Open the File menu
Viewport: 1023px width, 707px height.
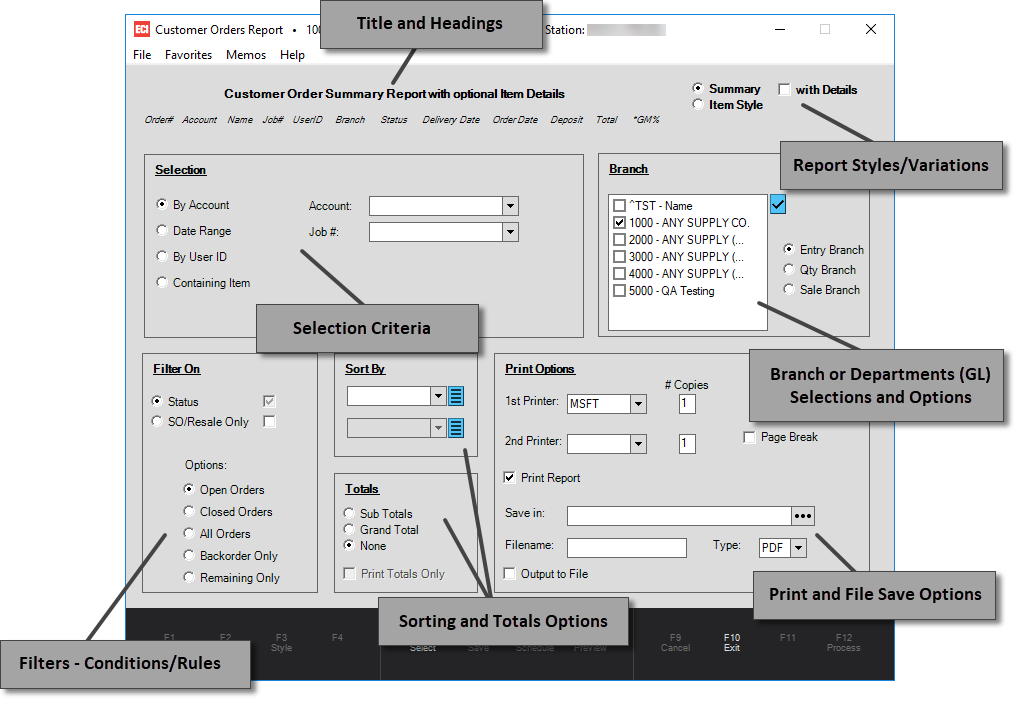[x=142, y=55]
